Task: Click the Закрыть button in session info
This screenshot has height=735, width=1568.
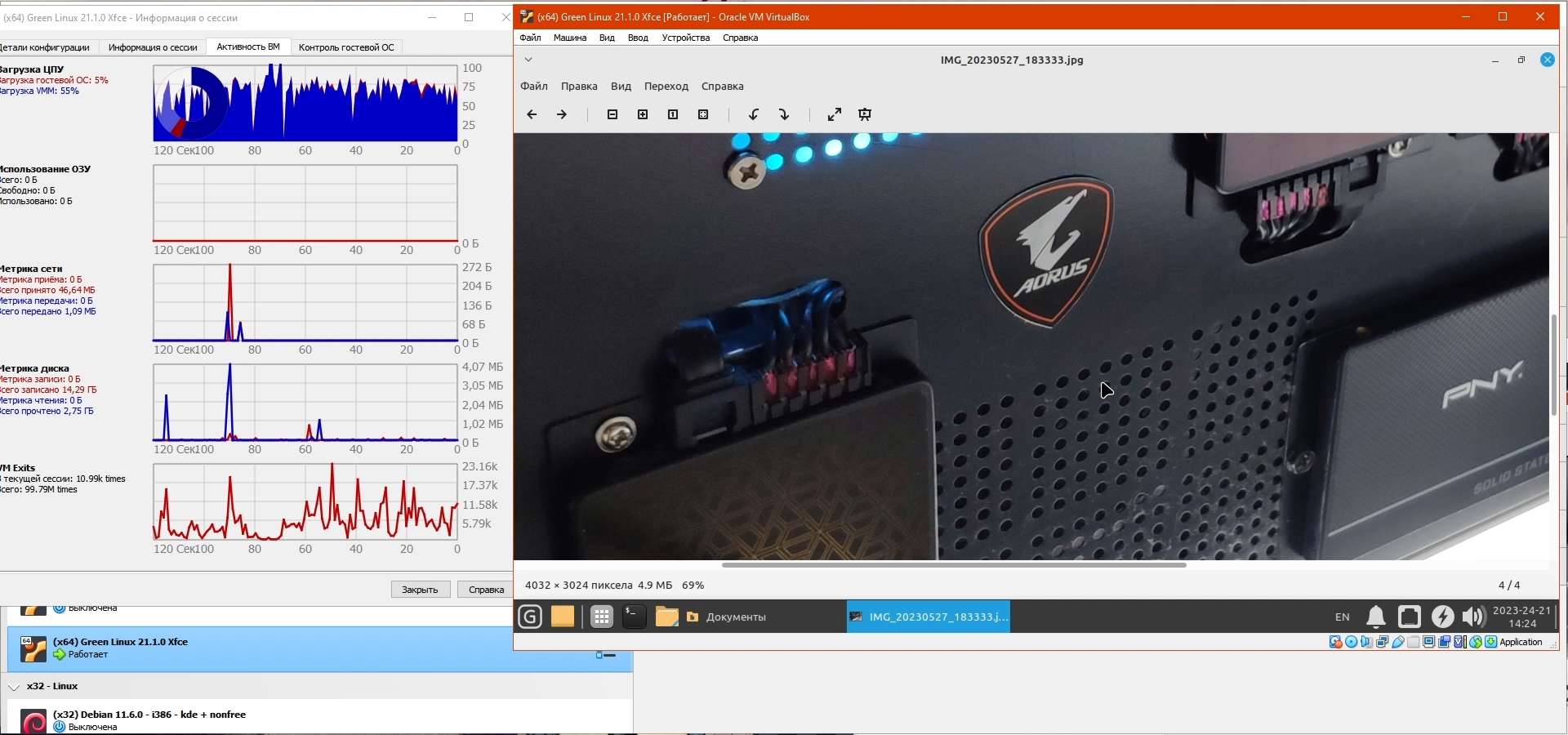Action: click(421, 590)
